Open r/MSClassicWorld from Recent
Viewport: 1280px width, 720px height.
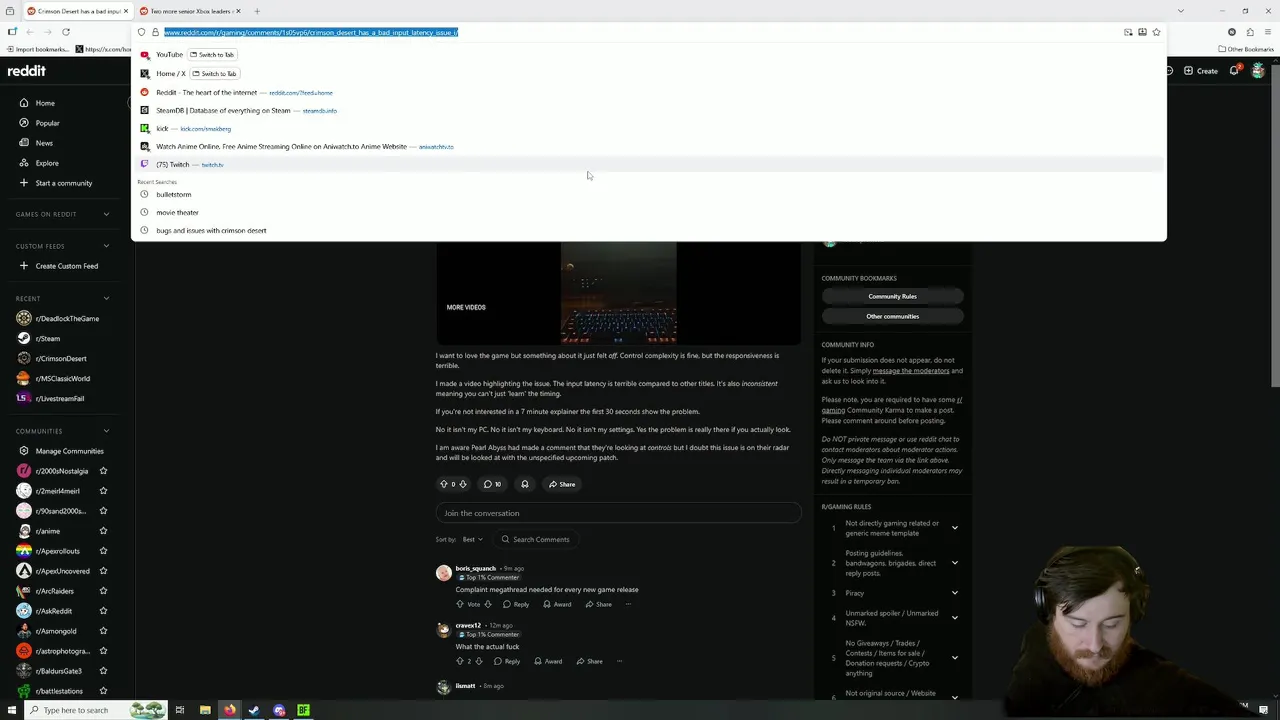point(55,378)
